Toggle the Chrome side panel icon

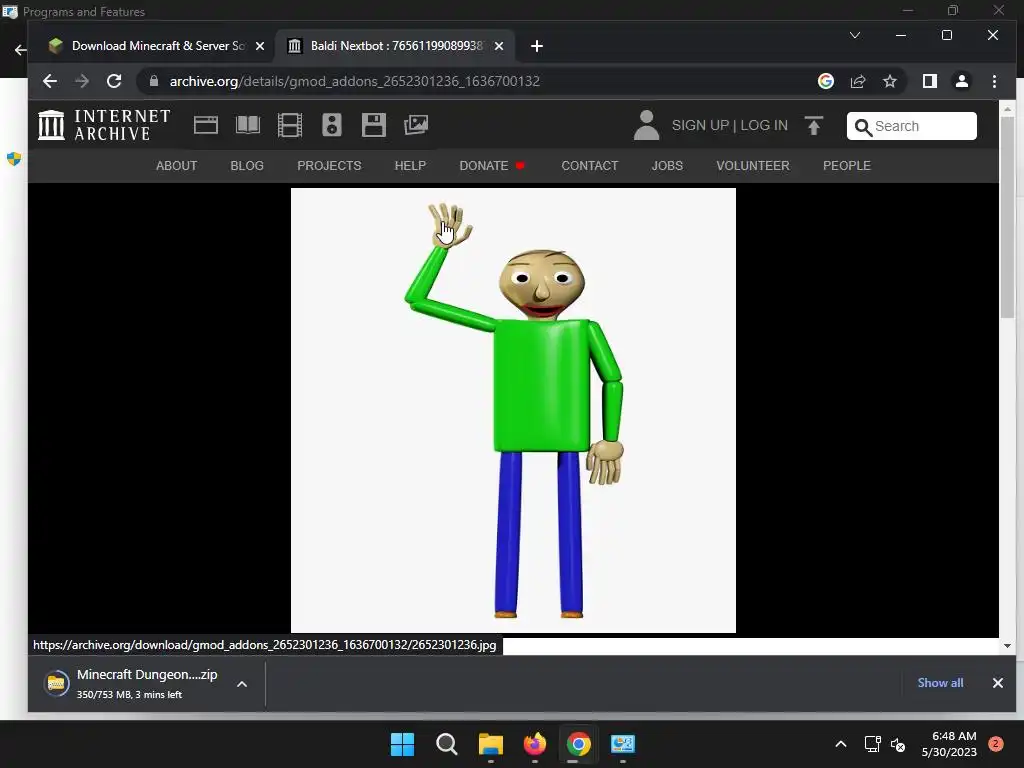pyautogui.click(x=929, y=81)
